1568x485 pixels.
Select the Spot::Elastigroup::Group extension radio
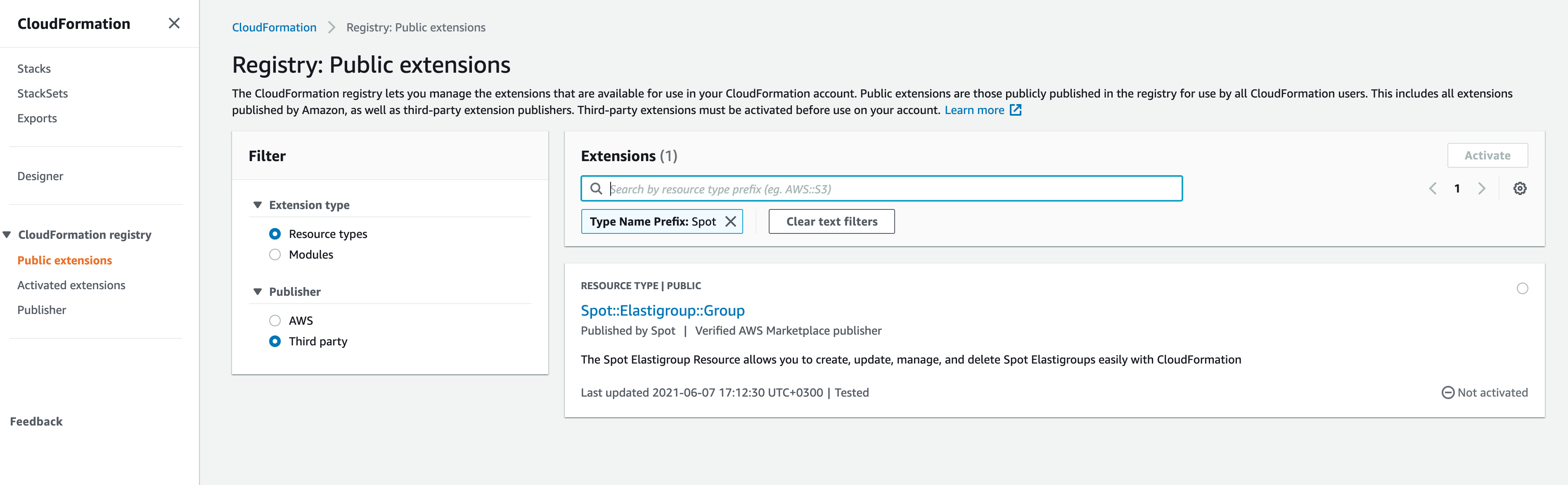(1522, 289)
